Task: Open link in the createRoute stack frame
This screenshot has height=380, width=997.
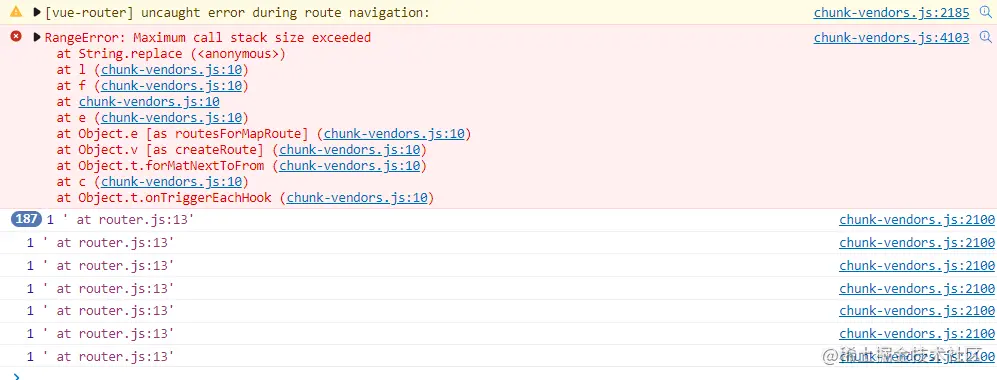Action: coord(350,150)
